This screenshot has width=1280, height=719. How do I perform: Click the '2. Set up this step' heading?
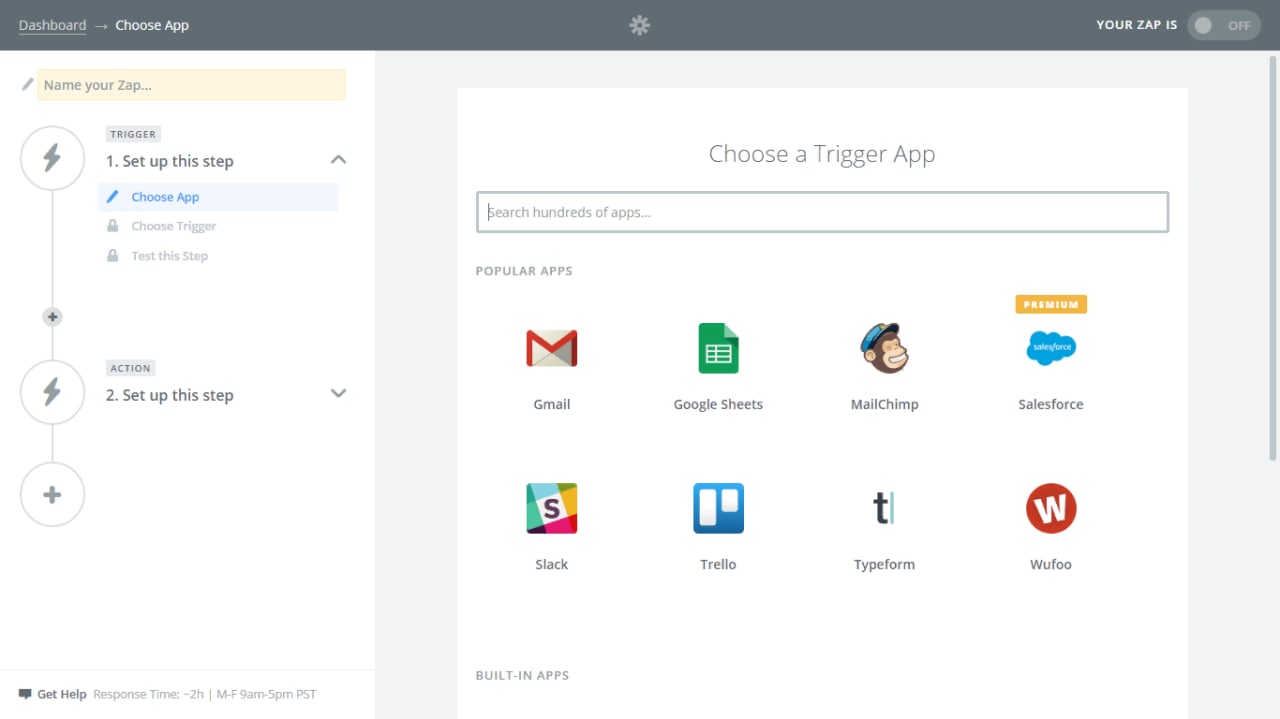coord(170,395)
